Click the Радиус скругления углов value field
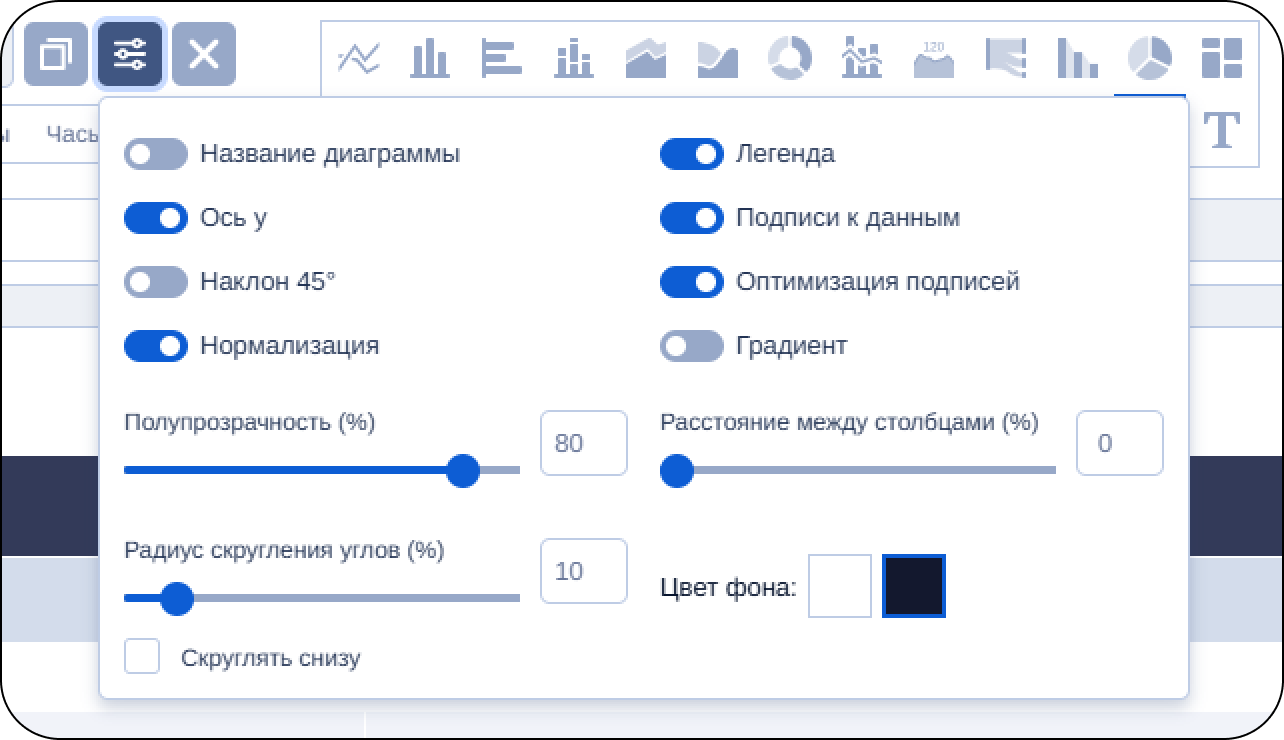The width and height of the screenshot is (1284, 740). pos(583,571)
